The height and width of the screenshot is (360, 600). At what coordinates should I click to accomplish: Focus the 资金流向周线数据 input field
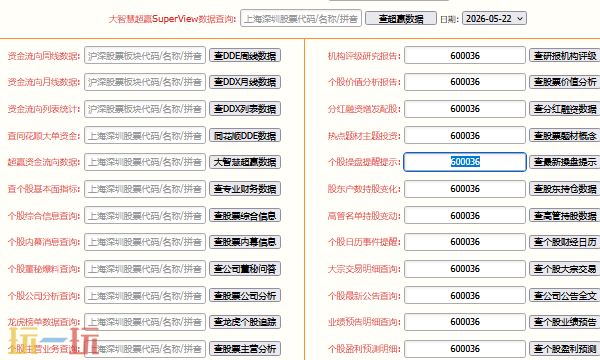point(145,56)
